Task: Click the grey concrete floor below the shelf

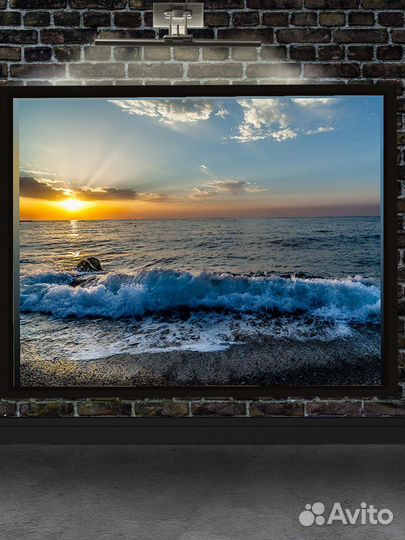Action: pos(202,492)
